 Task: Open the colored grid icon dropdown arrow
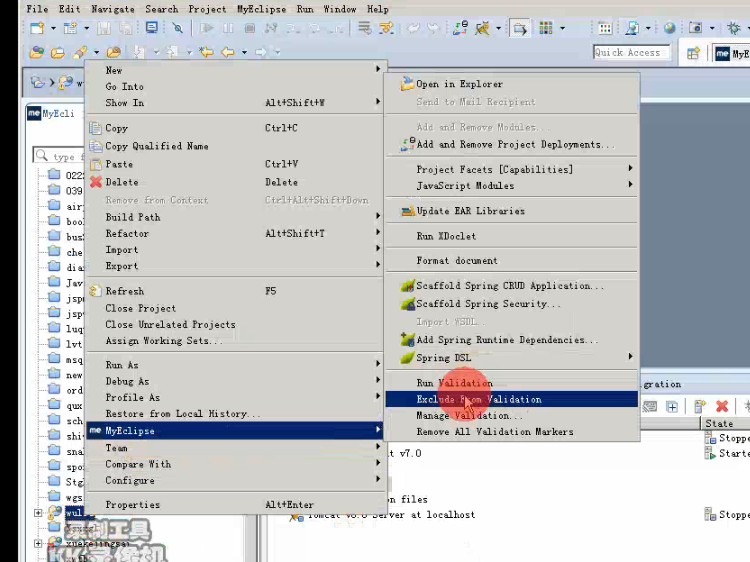(562, 29)
